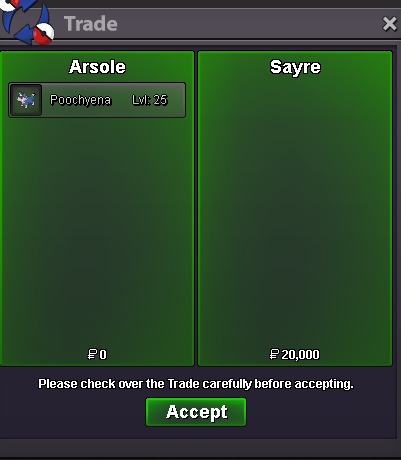Close the Trade window
The image size is (401, 460).
pos(389,24)
